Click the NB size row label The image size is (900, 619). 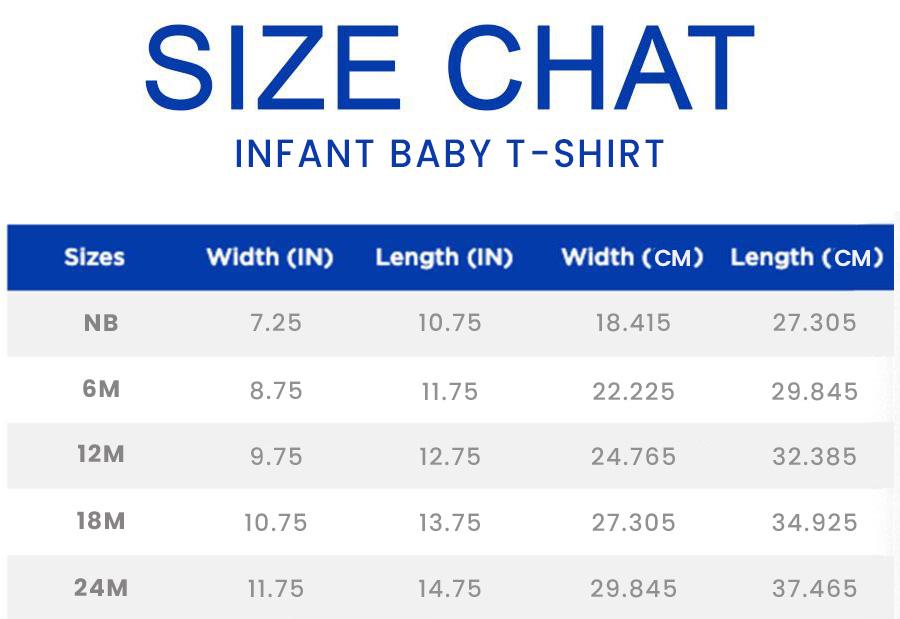pos(101,322)
